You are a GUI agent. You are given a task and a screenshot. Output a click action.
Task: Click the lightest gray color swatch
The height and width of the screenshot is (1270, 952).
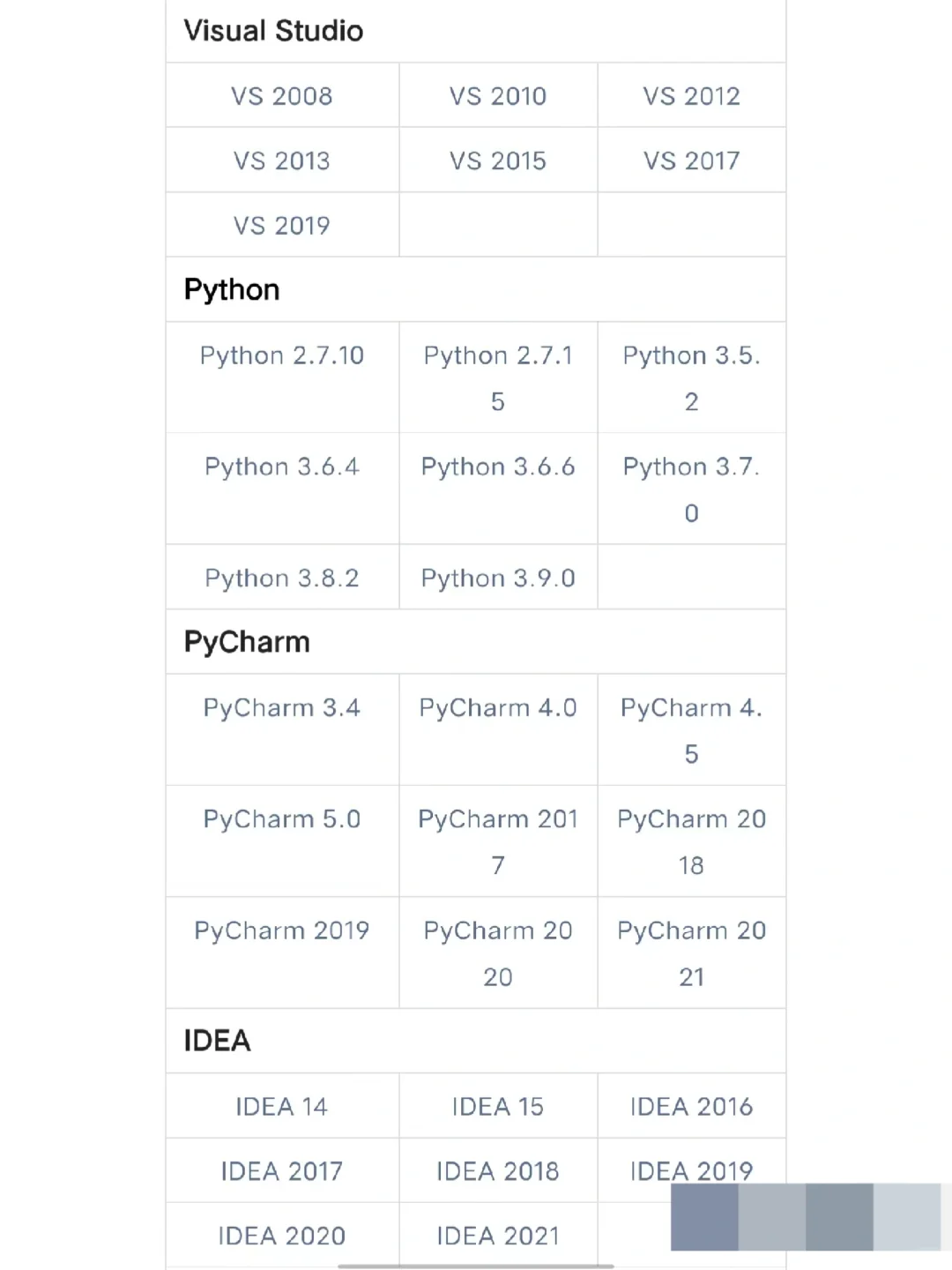(x=907, y=1217)
